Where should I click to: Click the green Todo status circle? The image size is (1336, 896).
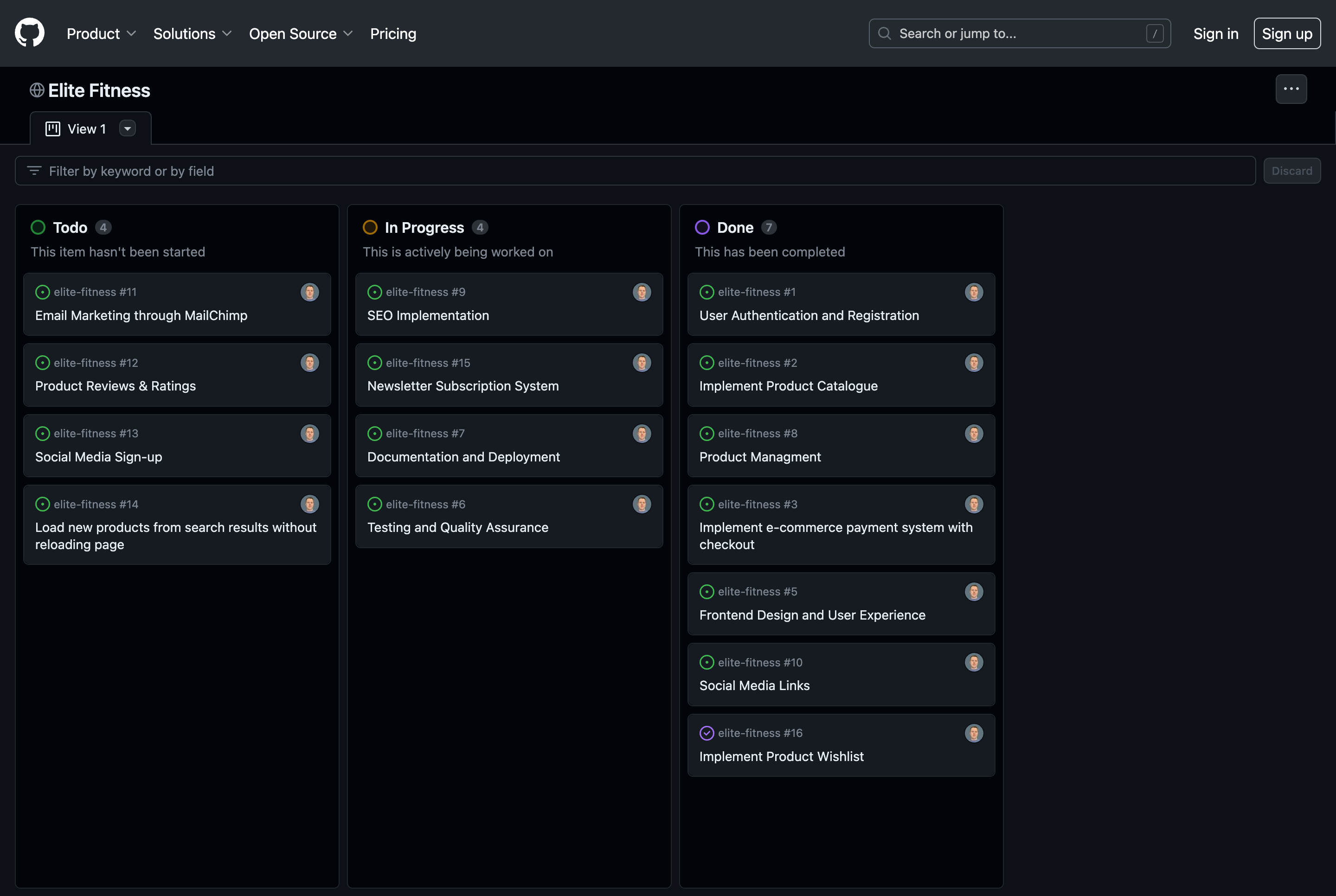[x=39, y=227]
